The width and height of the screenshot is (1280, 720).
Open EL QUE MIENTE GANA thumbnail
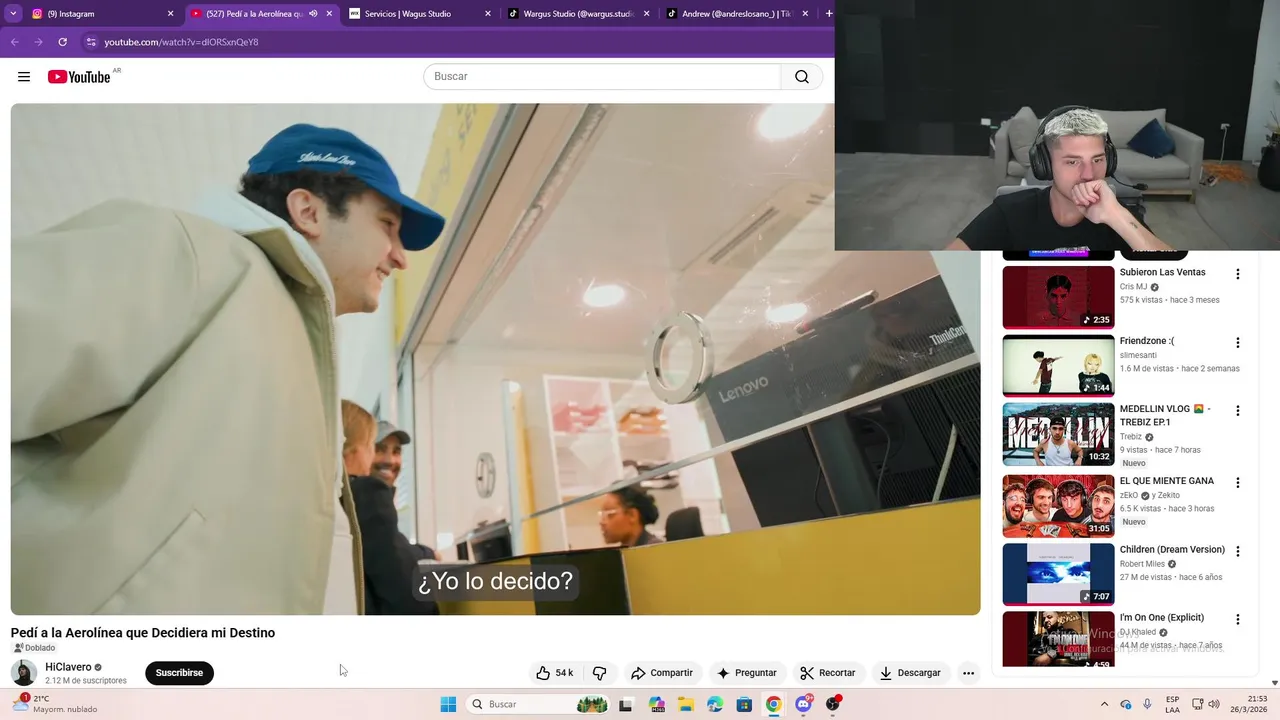[x=1058, y=506]
